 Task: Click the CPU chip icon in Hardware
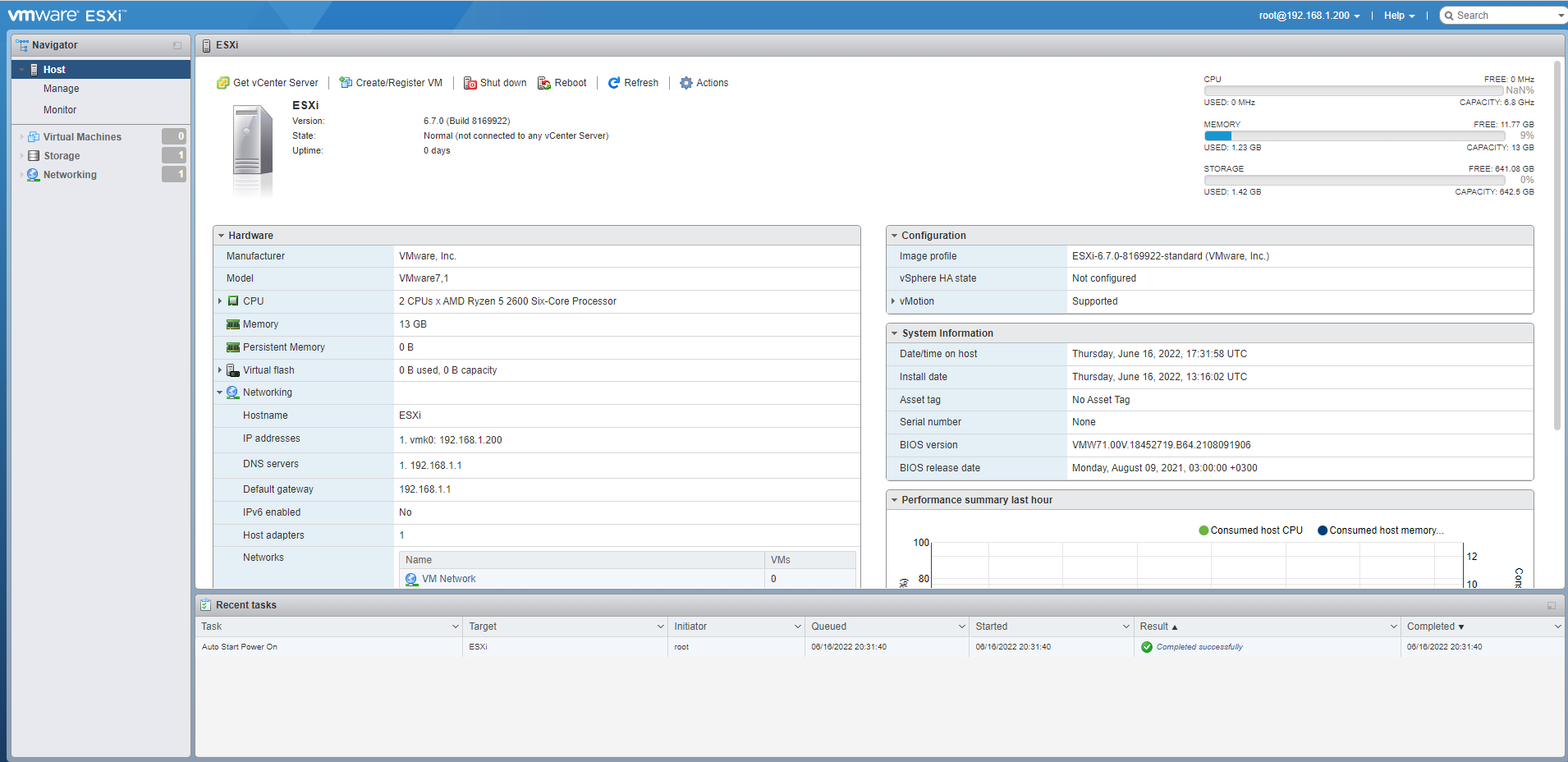(x=233, y=301)
